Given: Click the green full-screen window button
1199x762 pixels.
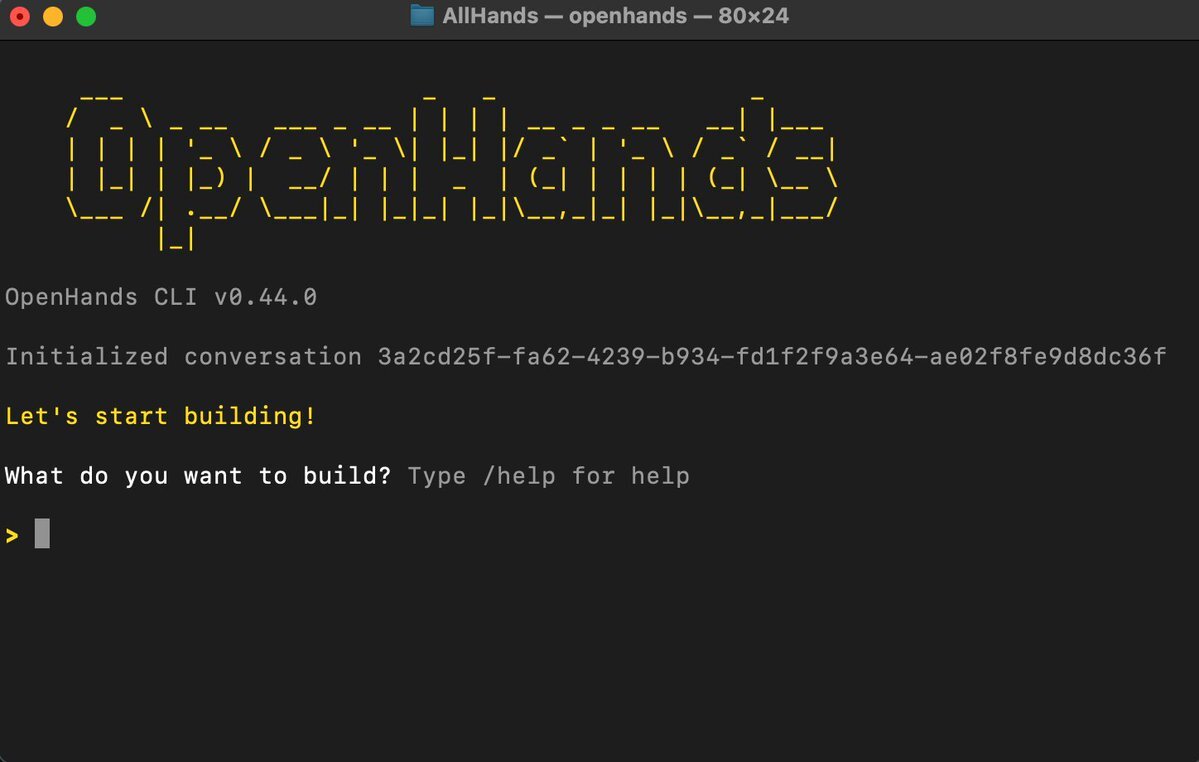Looking at the screenshot, I should click(86, 16).
